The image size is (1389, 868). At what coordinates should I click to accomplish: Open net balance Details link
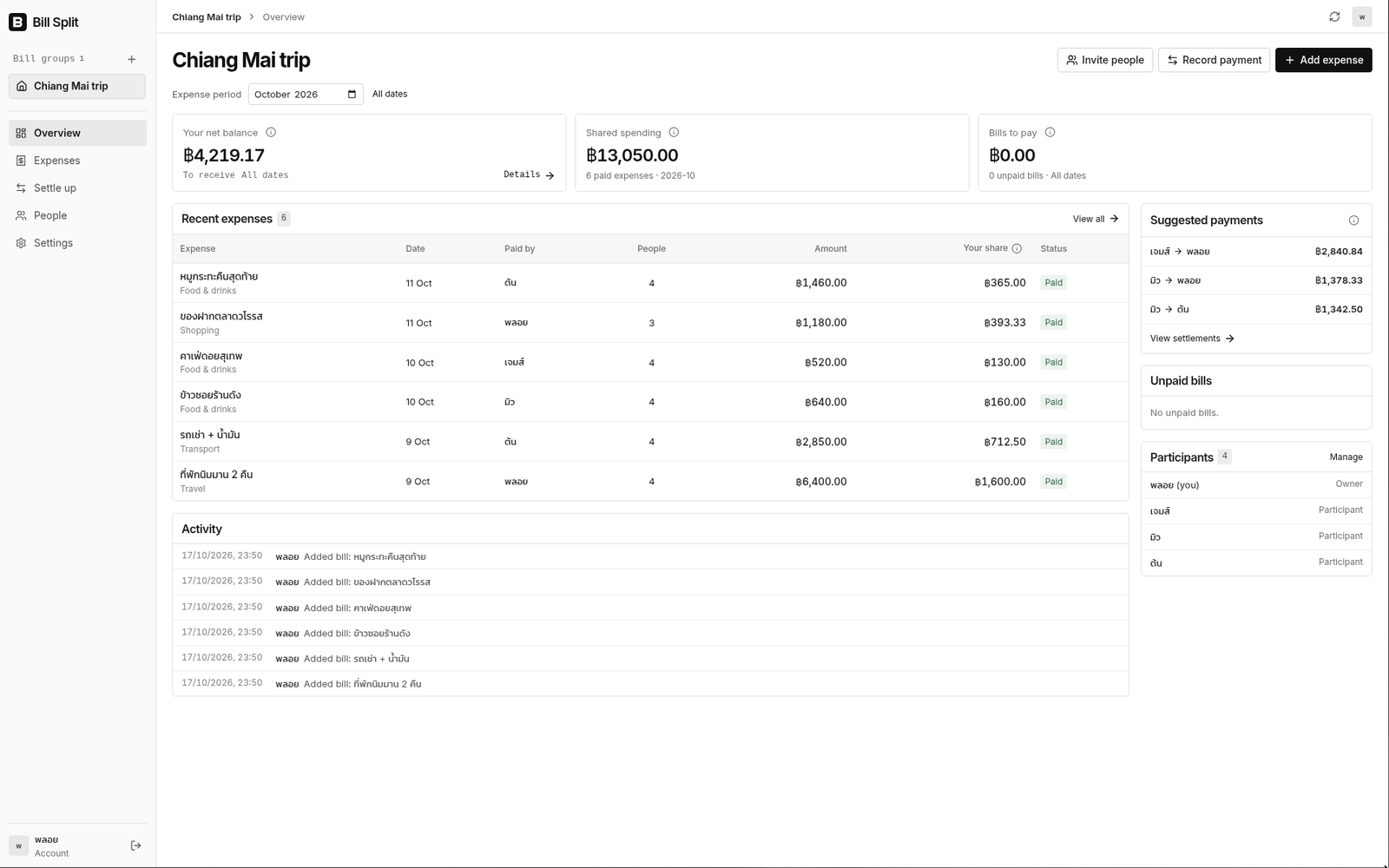coord(529,174)
